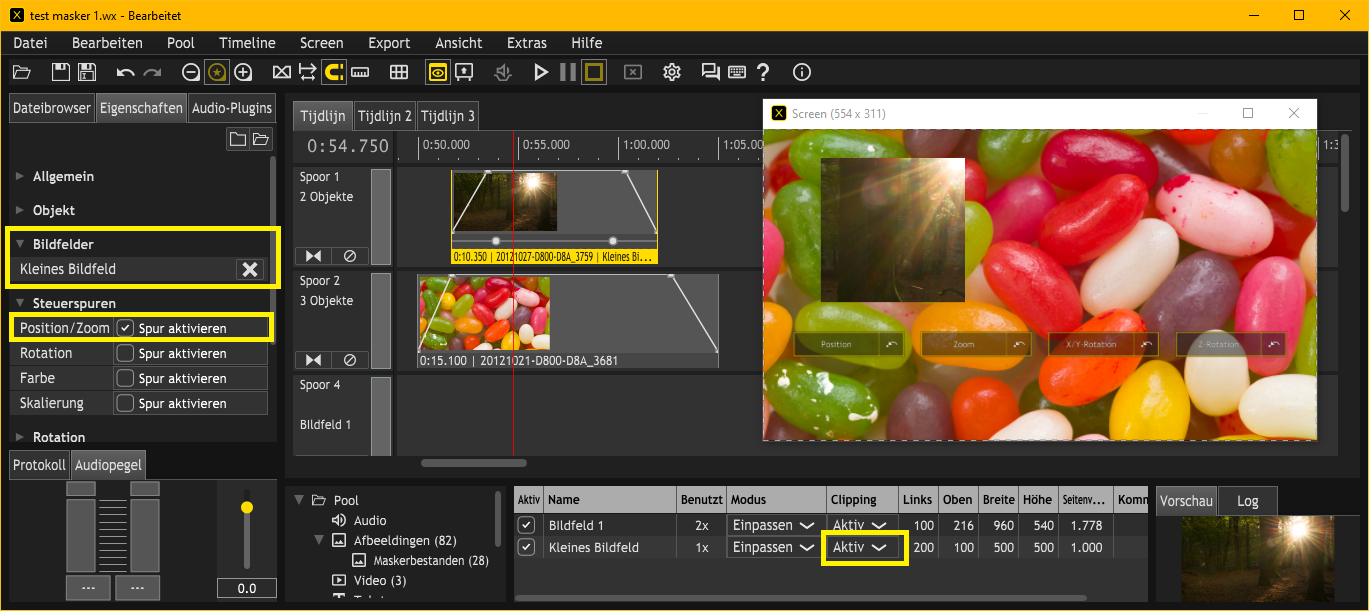This screenshot has height=611, width=1369.
Task: Open settings with the gear icon
Action: click(x=672, y=72)
